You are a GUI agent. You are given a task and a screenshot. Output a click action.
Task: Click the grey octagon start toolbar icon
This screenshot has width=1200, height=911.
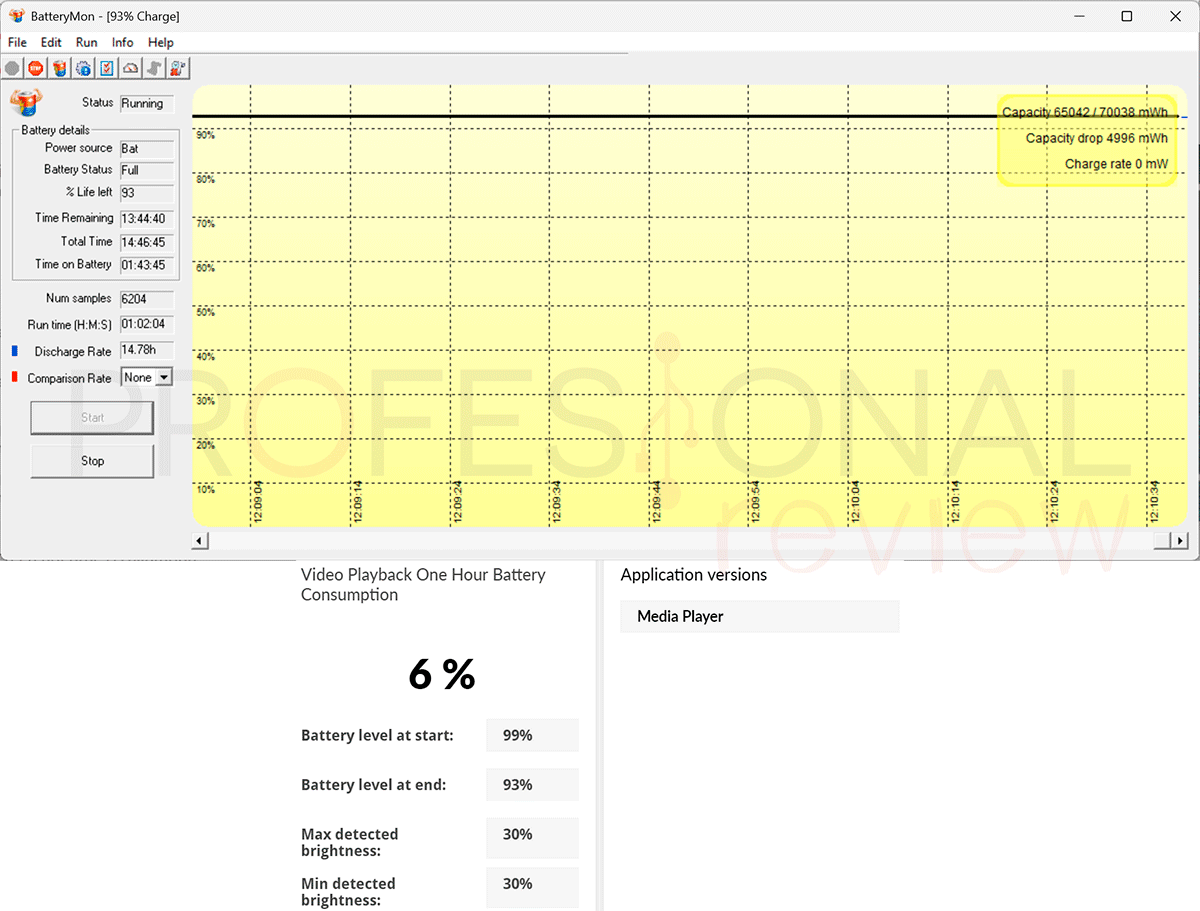[x=12, y=68]
